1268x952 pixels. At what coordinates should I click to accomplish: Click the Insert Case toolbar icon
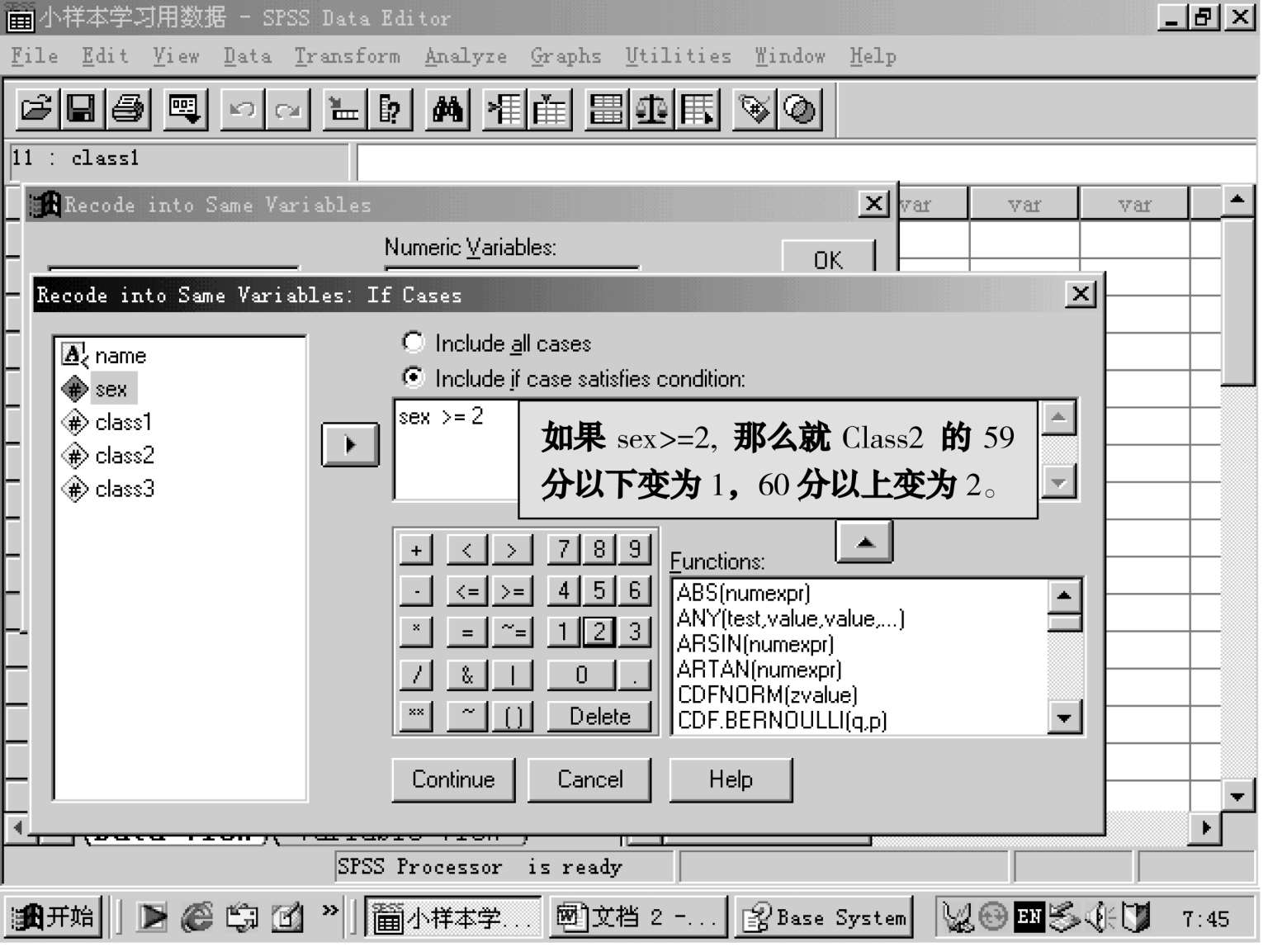504,109
